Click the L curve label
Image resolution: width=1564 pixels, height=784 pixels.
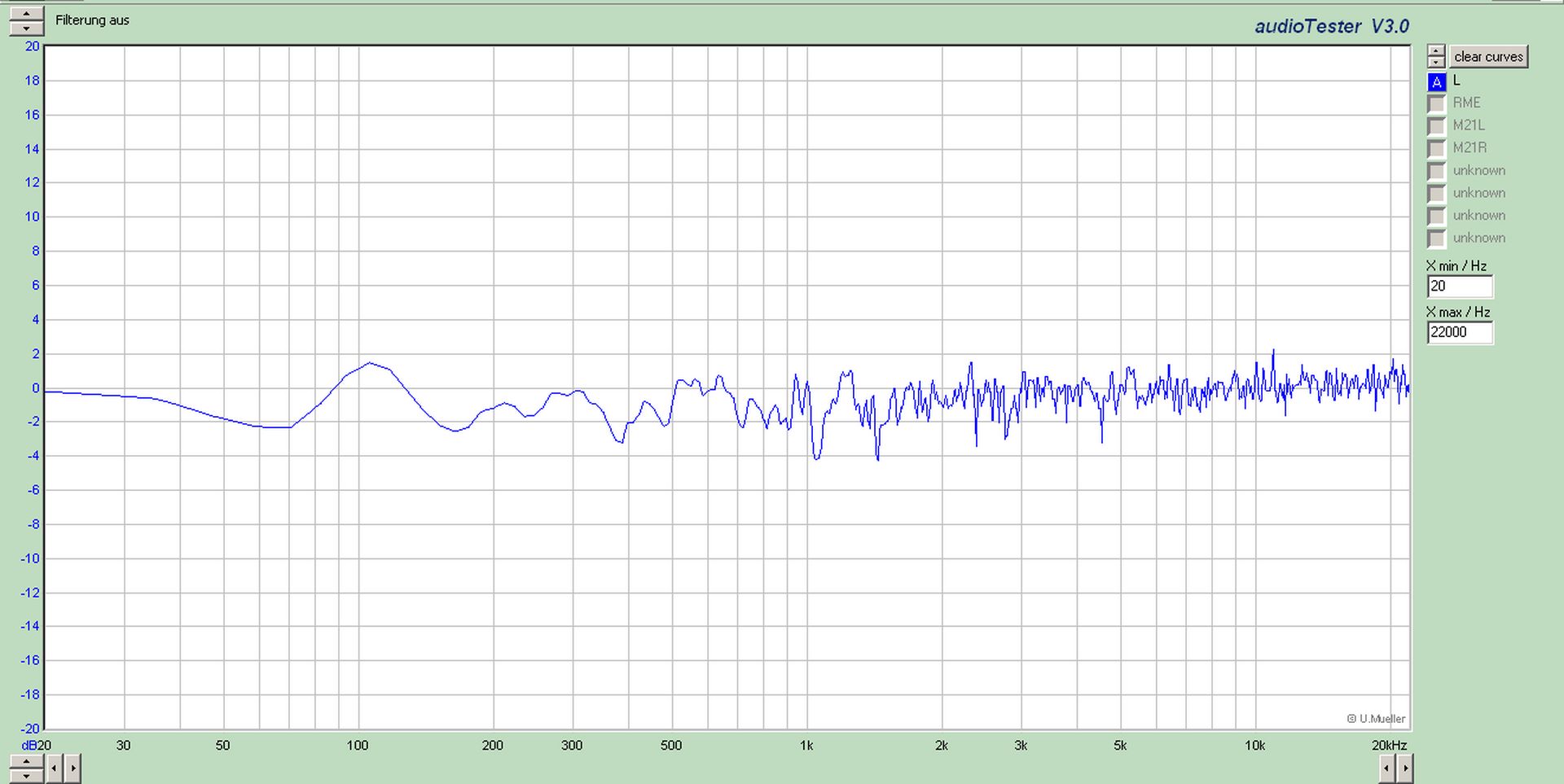[x=1456, y=80]
